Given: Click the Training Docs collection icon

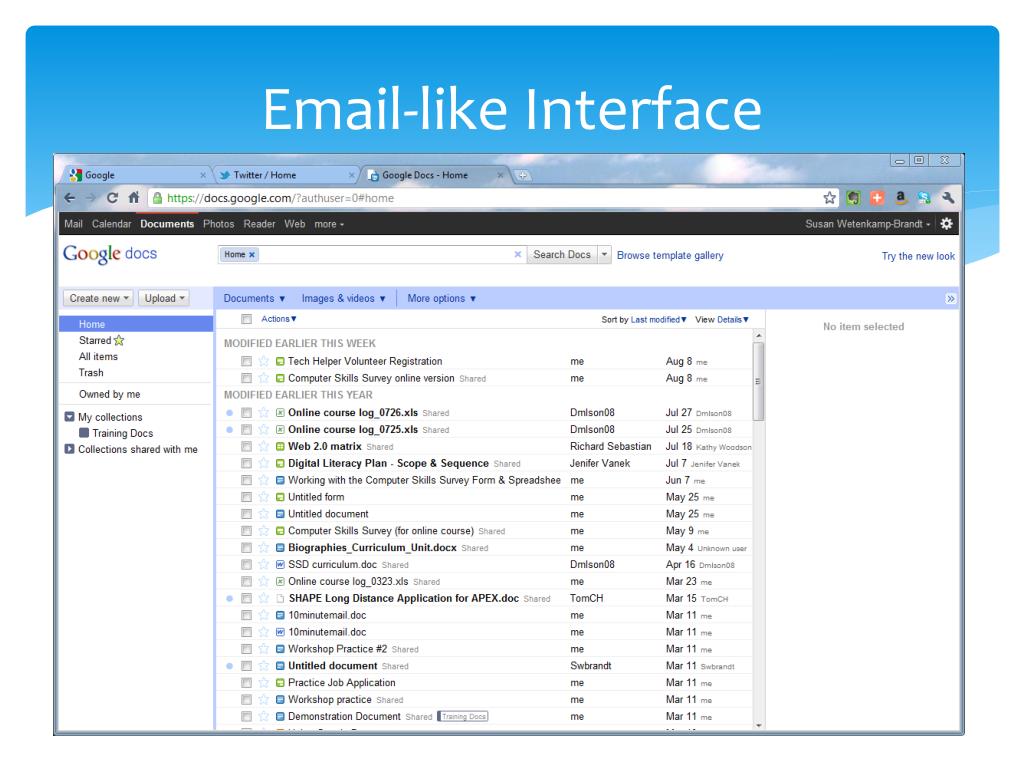Looking at the screenshot, I should tap(84, 432).
